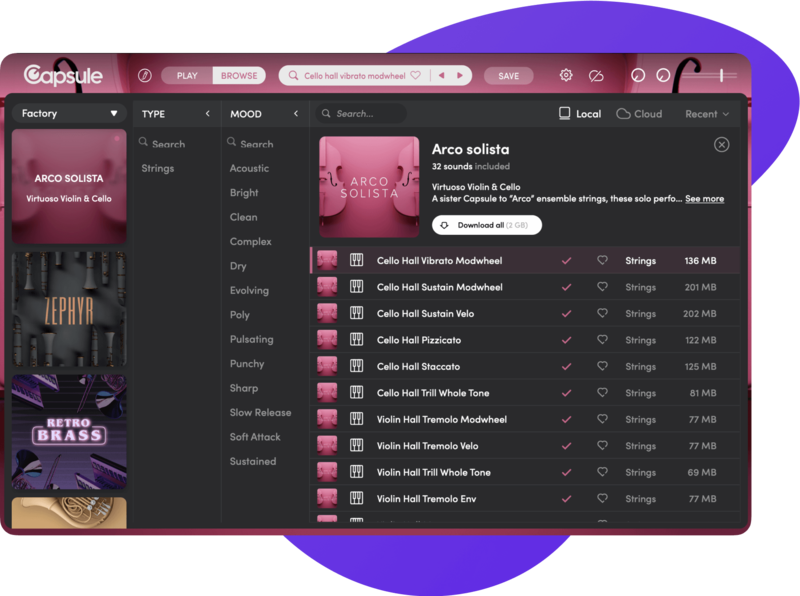The height and width of the screenshot is (596, 800).
Task: Click Download all button
Action: coord(487,225)
